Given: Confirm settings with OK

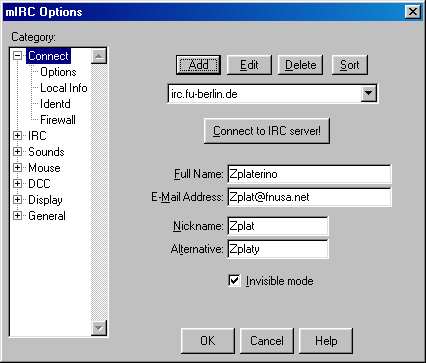Looking at the screenshot, I should pyautogui.click(x=208, y=341).
